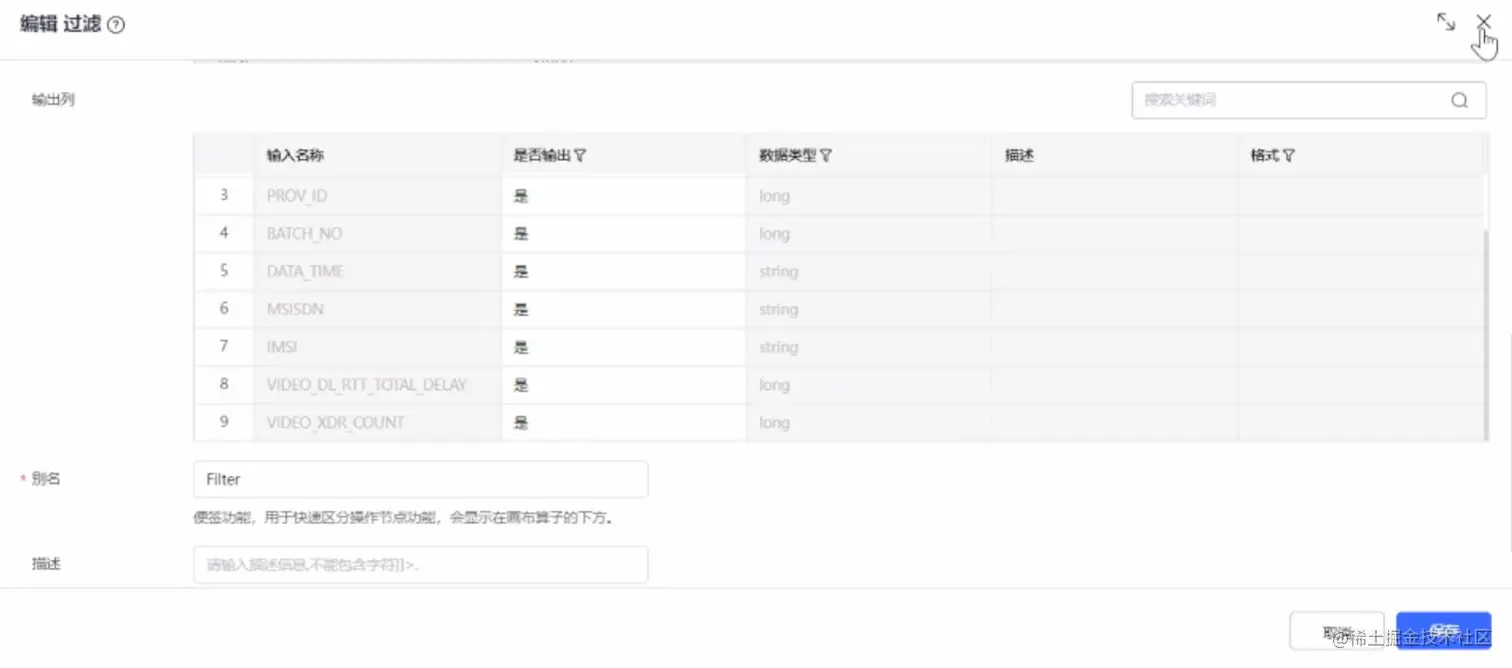Click the 描述 cell of MSISDN row

1114,310
